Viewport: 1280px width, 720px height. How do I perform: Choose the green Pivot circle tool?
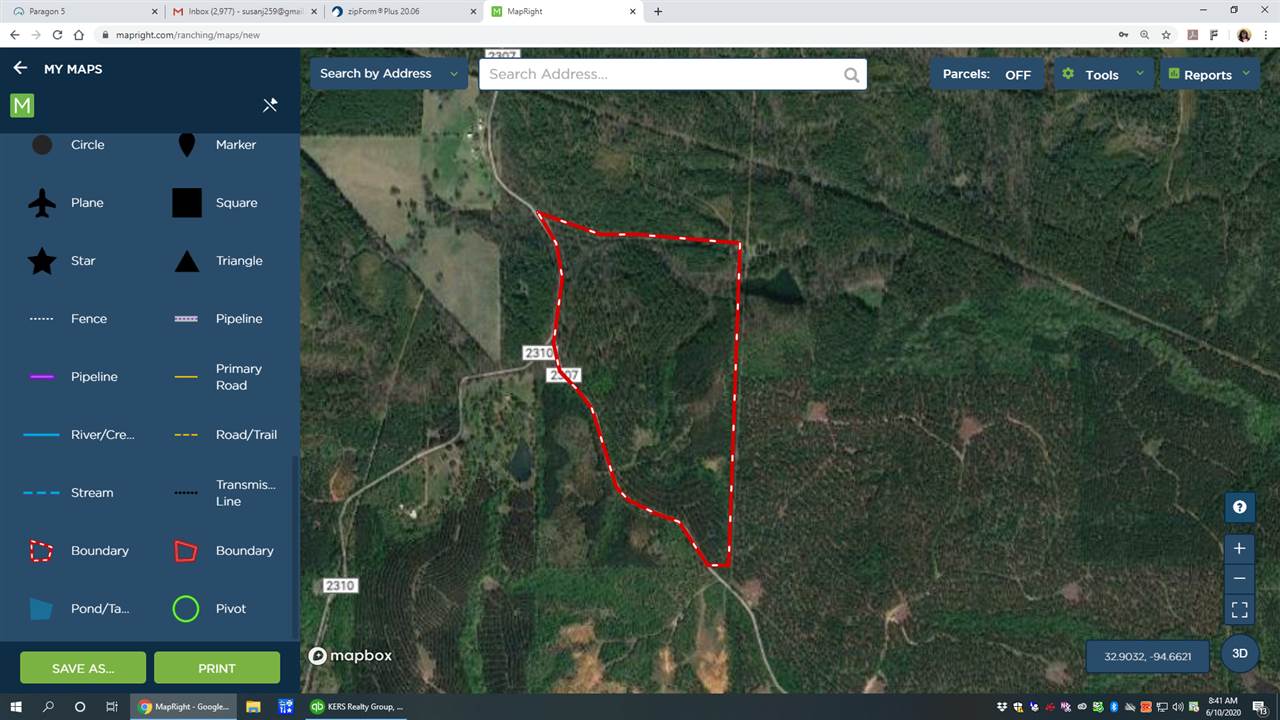[x=186, y=609]
